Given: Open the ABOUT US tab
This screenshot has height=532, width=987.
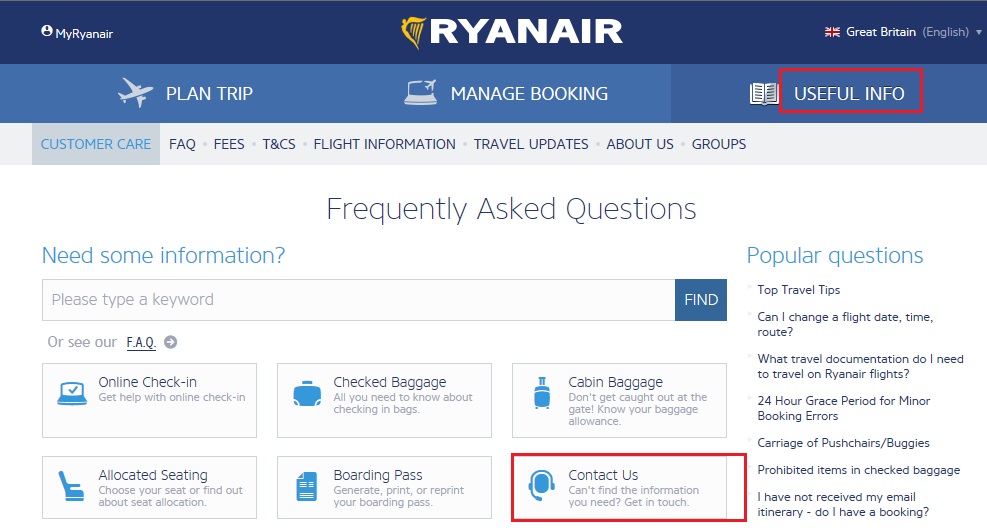Looking at the screenshot, I should tap(640, 144).
